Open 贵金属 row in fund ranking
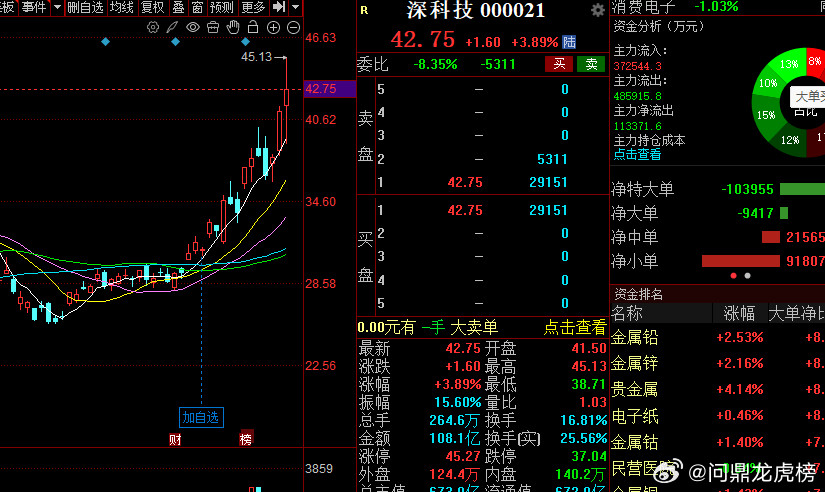Viewport: 825px width, 492px height. 718,389
